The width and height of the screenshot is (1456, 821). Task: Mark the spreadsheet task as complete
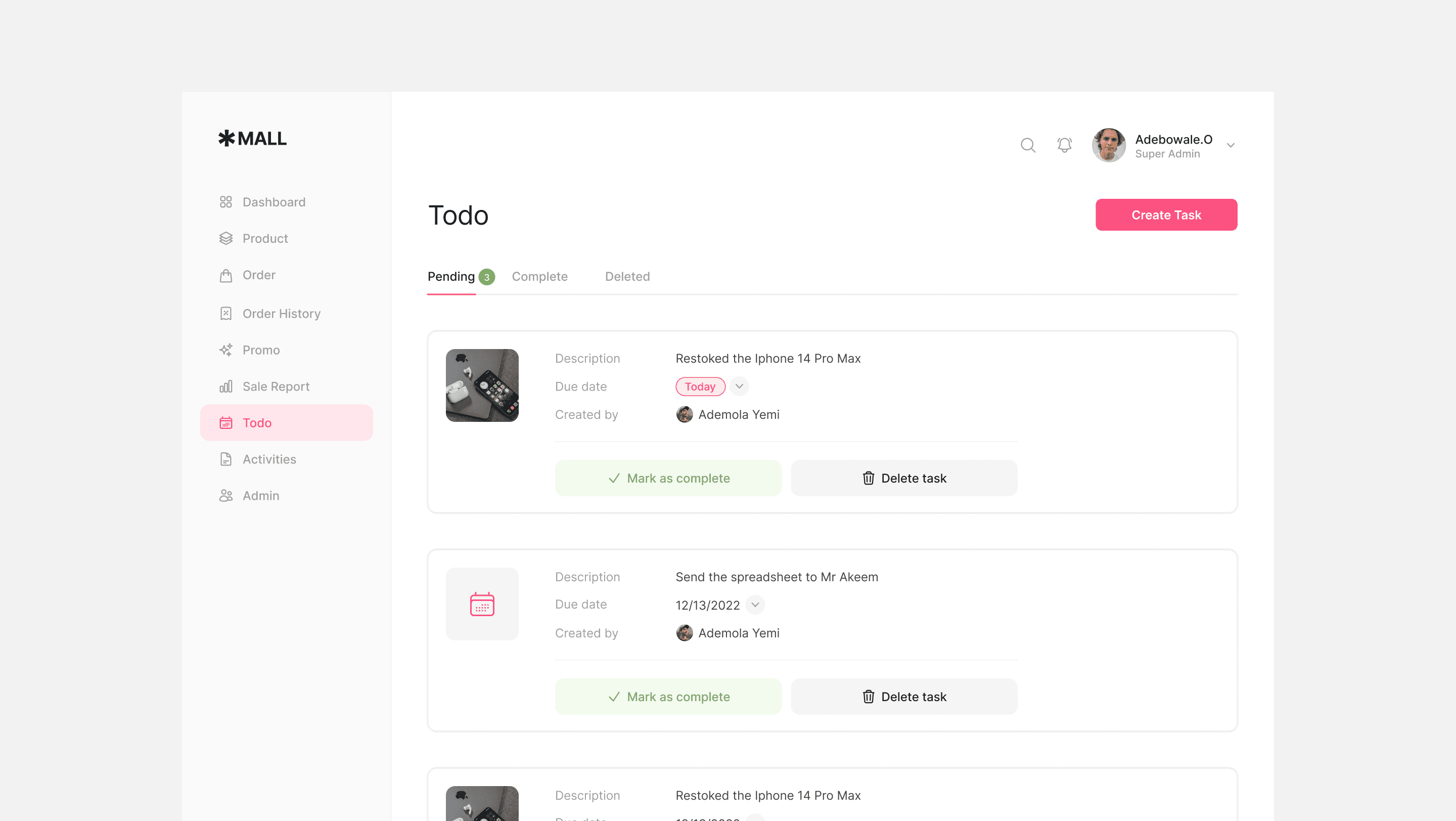click(x=668, y=697)
